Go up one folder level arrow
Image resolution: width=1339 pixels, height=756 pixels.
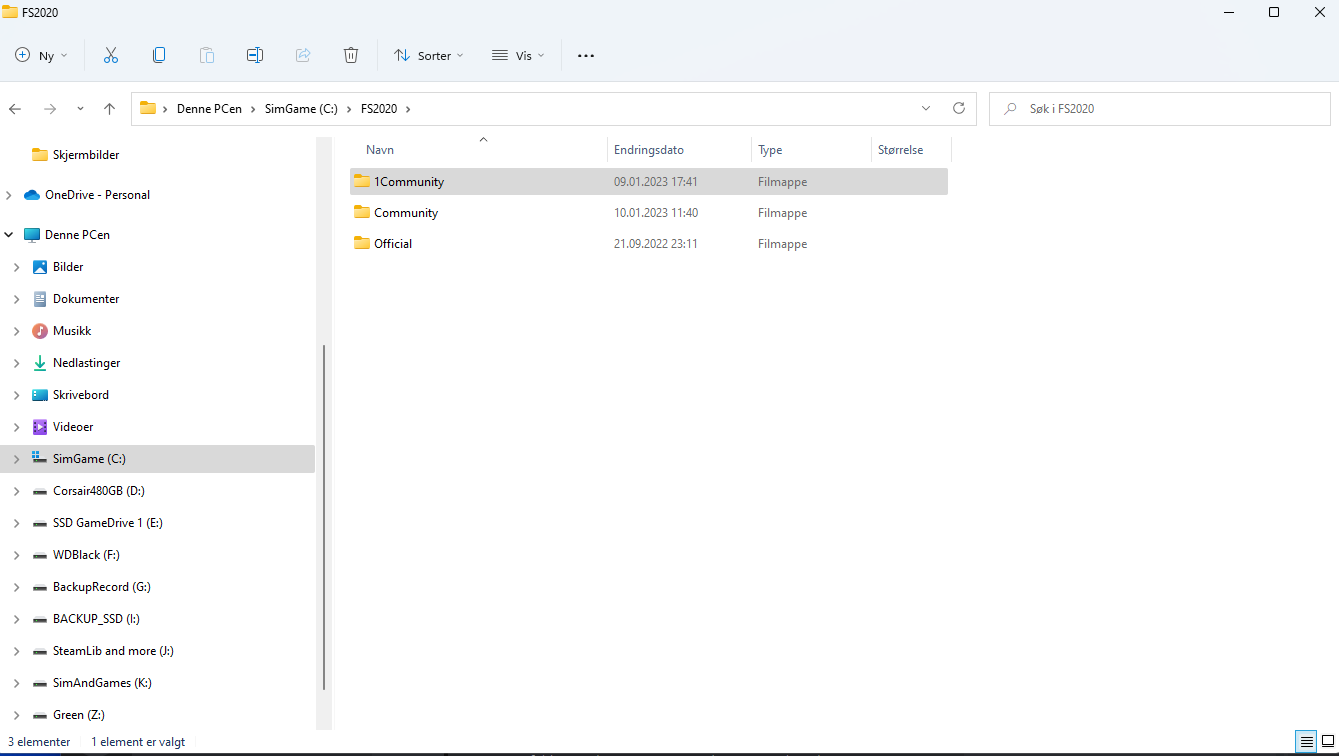(110, 109)
